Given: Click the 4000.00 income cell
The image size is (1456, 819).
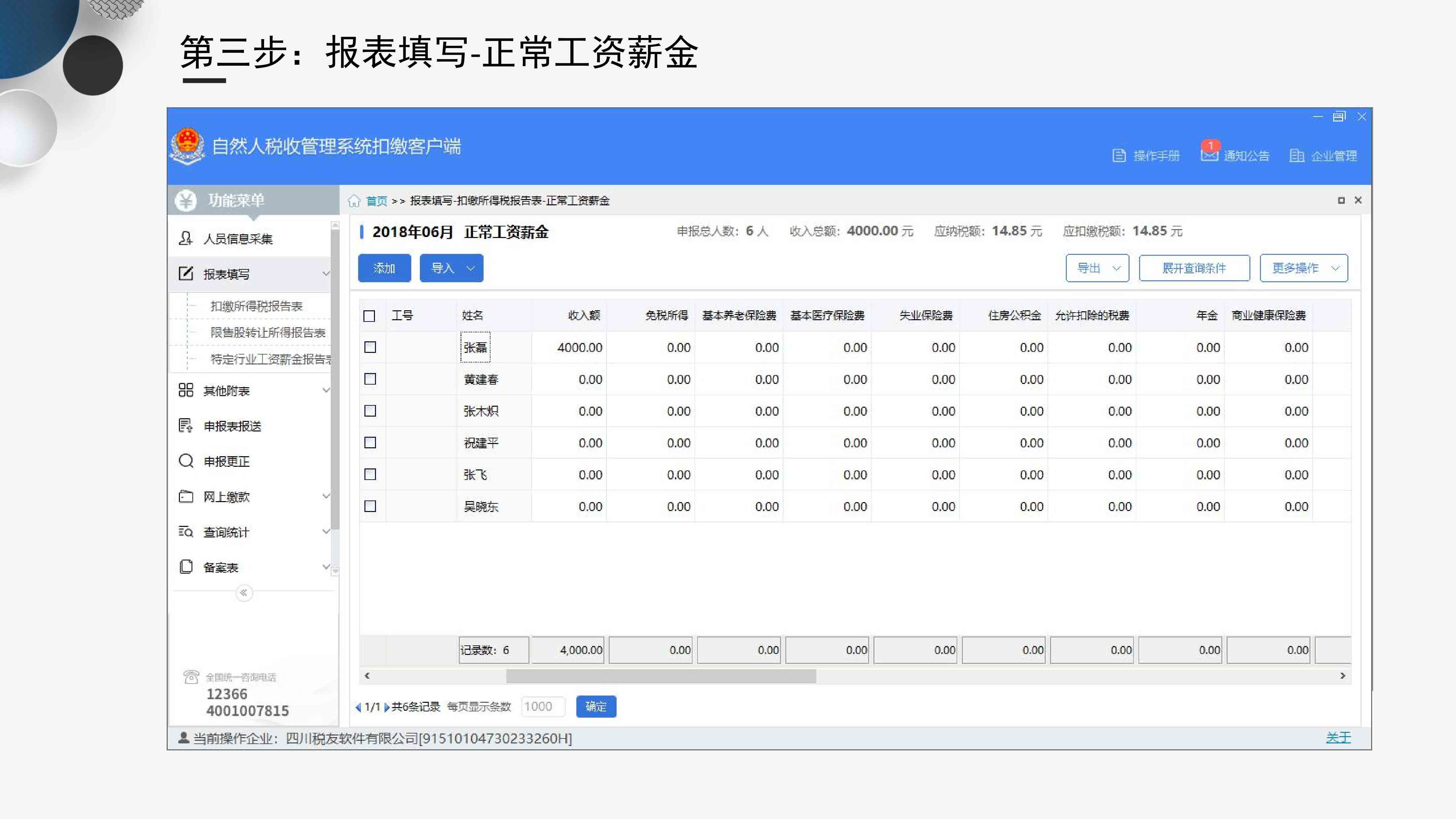Looking at the screenshot, I should click(x=569, y=347).
